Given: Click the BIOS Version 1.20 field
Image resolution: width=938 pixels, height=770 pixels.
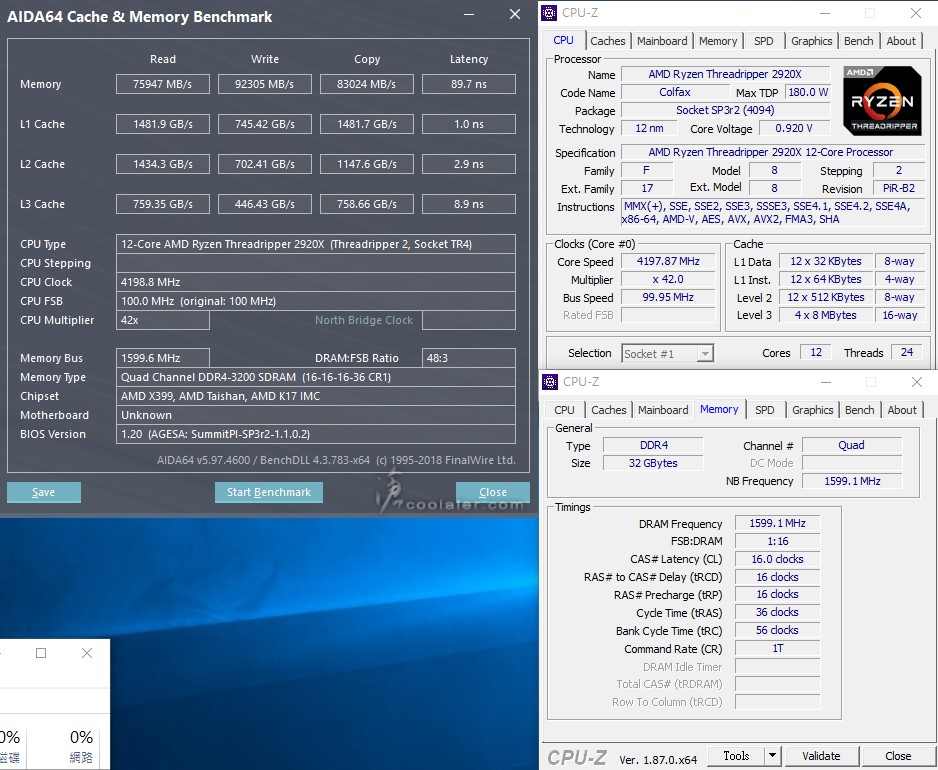Looking at the screenshot, I should point(316,434).
